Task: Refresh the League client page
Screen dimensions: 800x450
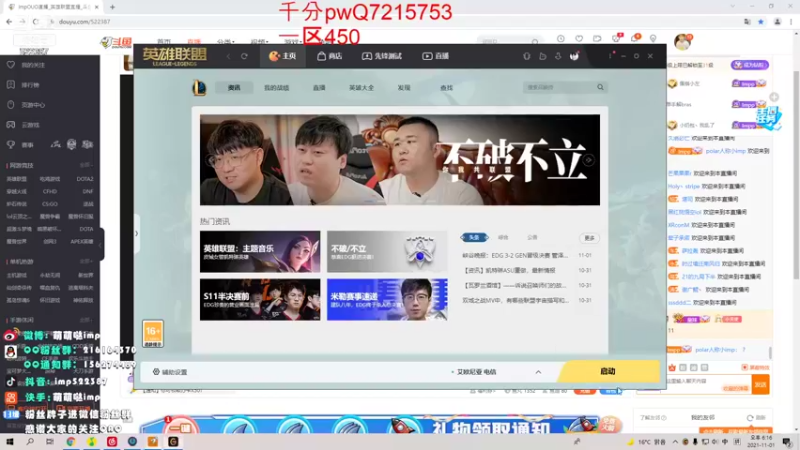Action: [x=244, y=56]
